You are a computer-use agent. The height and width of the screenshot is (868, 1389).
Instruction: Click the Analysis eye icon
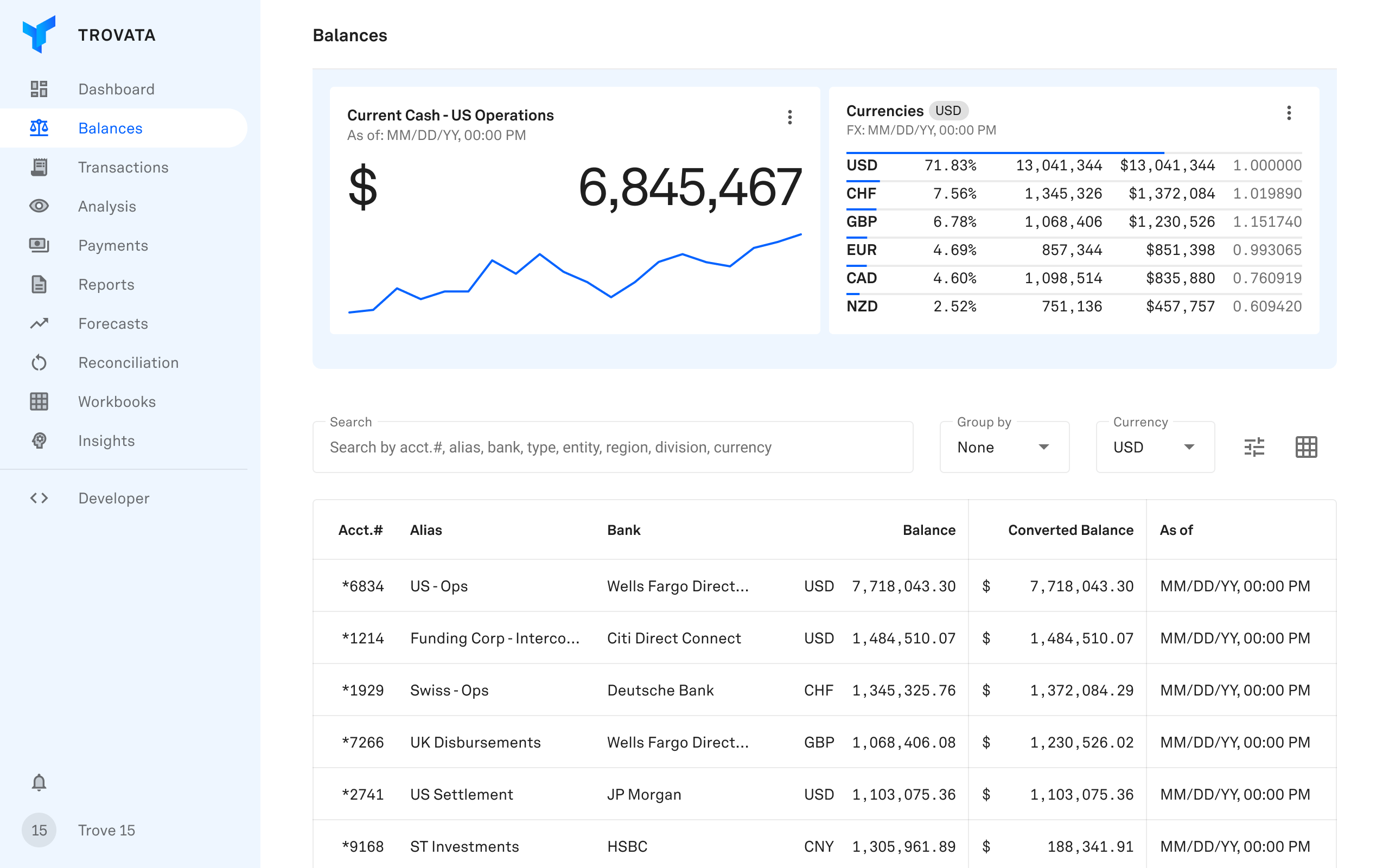pyautogui.click(x=39, y=206)
